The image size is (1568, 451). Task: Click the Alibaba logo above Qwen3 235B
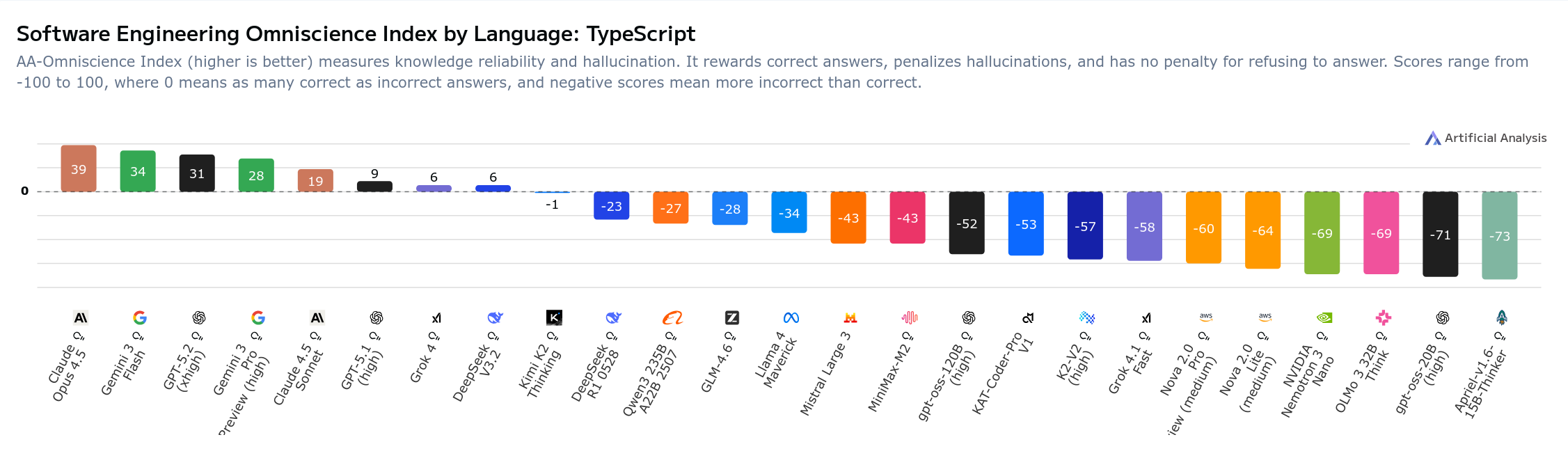click(672, 318)
